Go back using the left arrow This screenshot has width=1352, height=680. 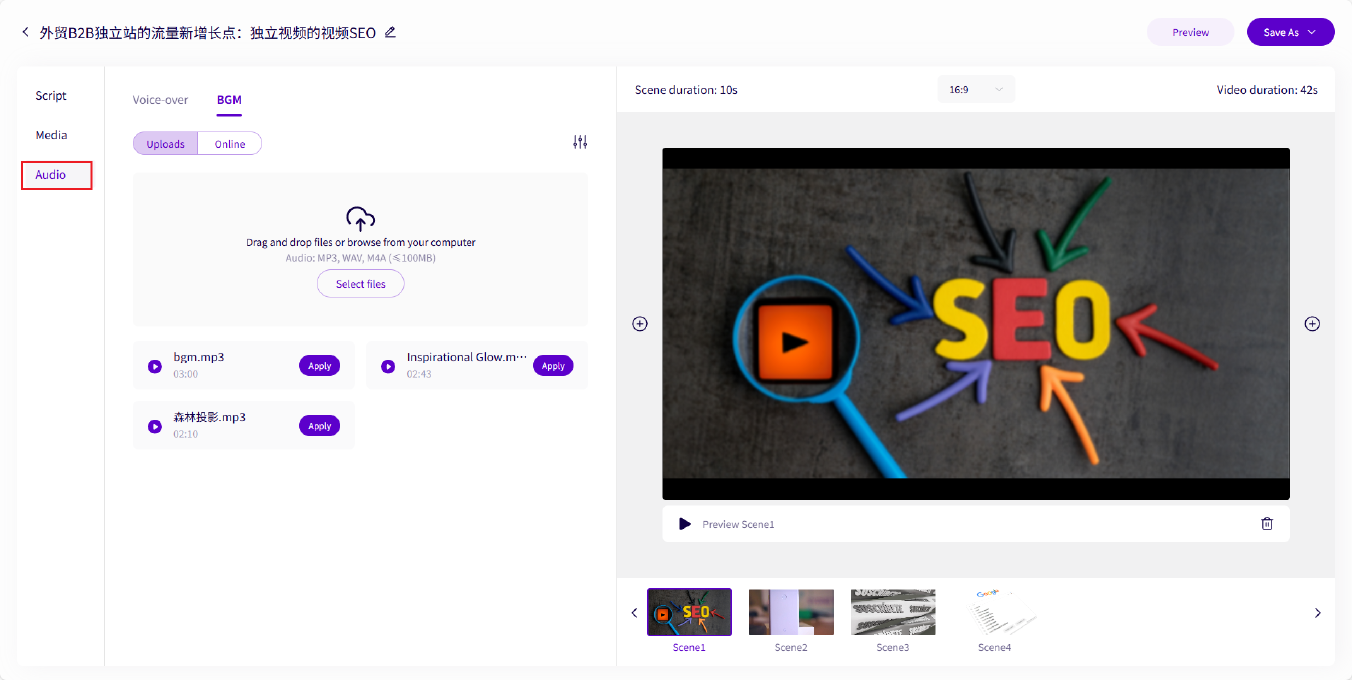click(25, 32)
